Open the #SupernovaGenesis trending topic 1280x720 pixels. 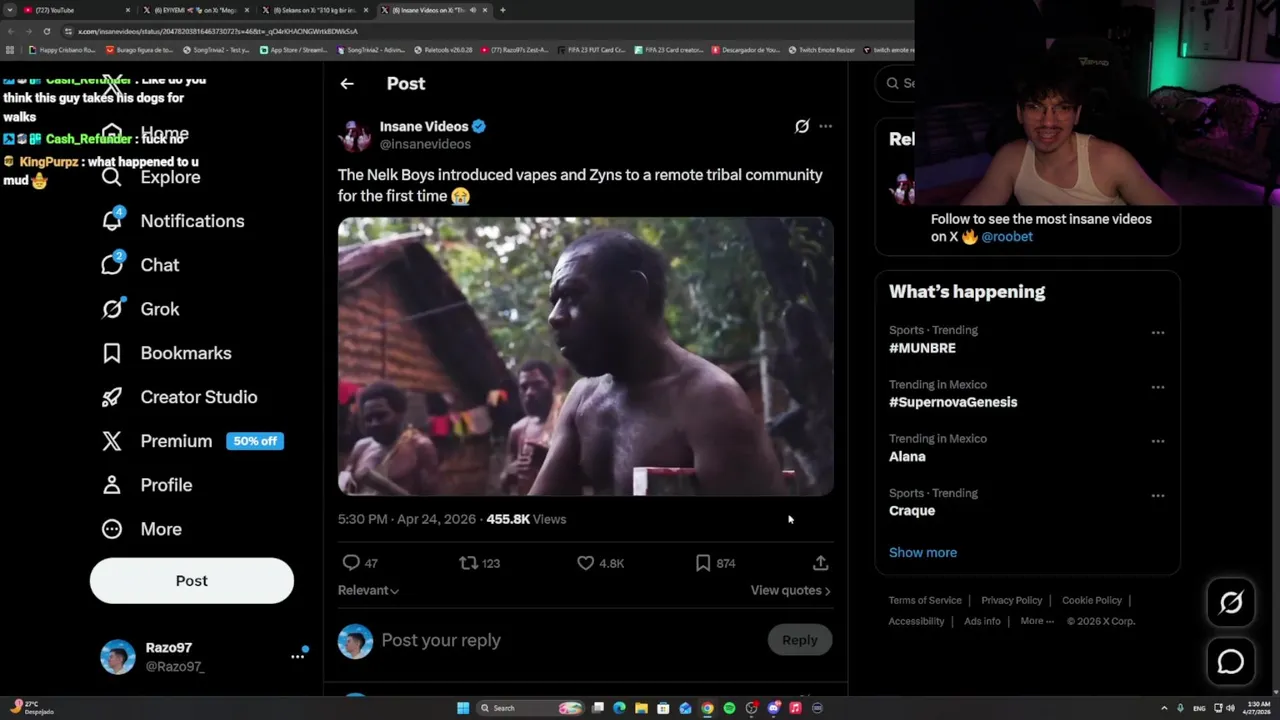pos(953,402)
